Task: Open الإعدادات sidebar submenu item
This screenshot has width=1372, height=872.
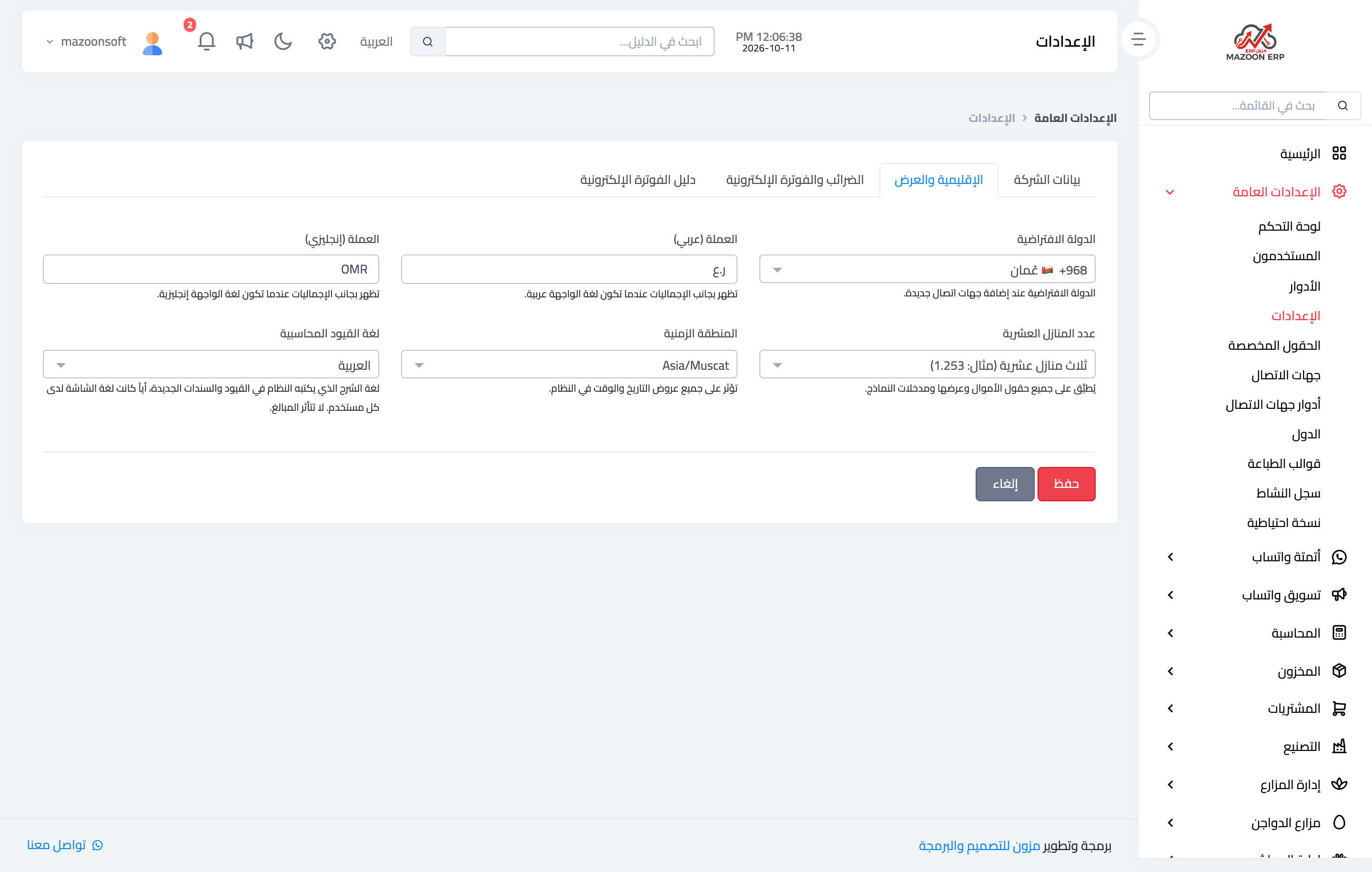Action: (x=1296, y=316)
